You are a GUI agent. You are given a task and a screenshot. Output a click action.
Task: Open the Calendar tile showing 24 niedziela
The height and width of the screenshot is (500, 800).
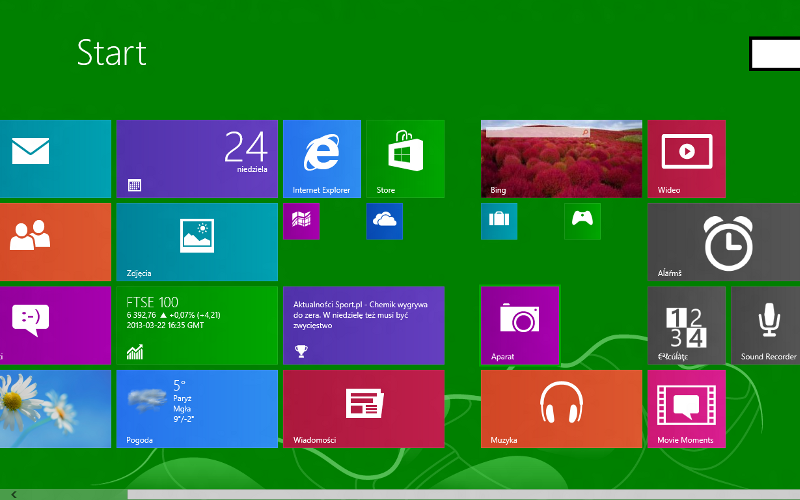(x=197, y=159)
